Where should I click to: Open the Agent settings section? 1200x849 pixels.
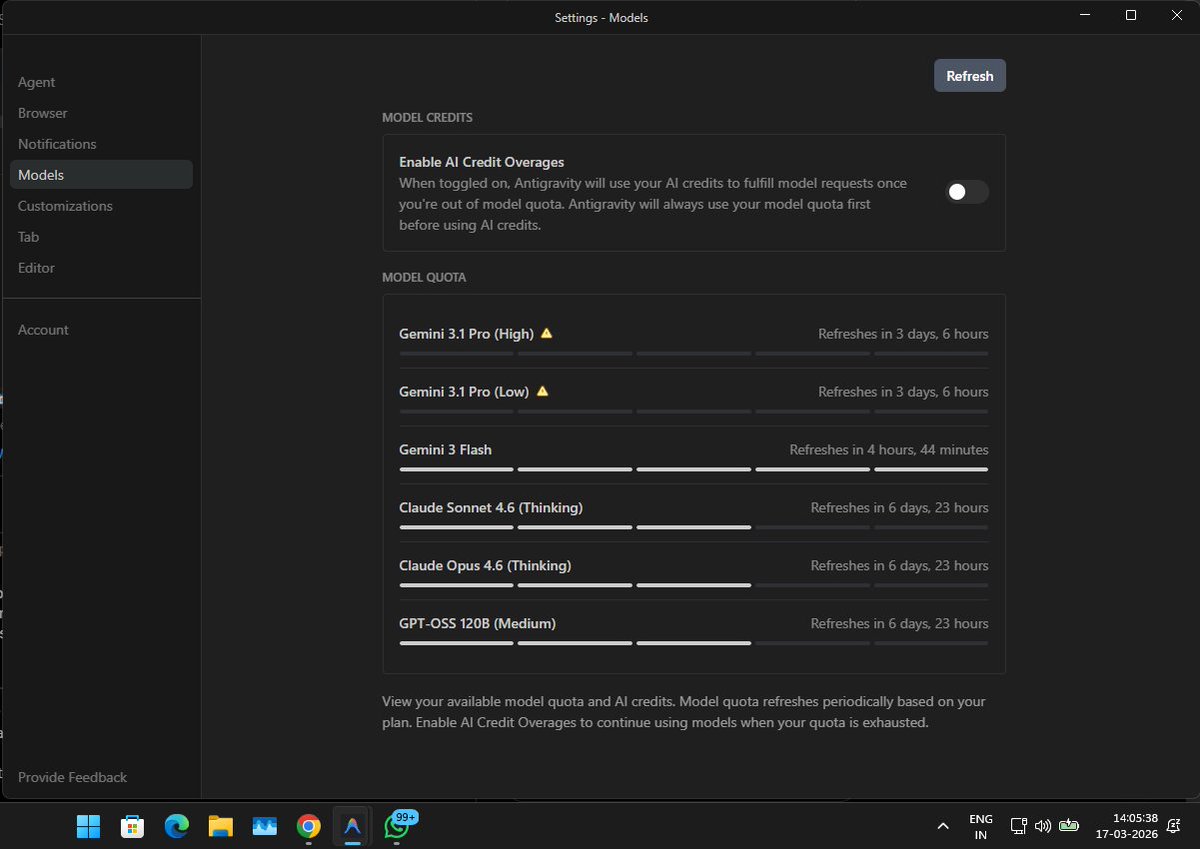coord(37,82)
